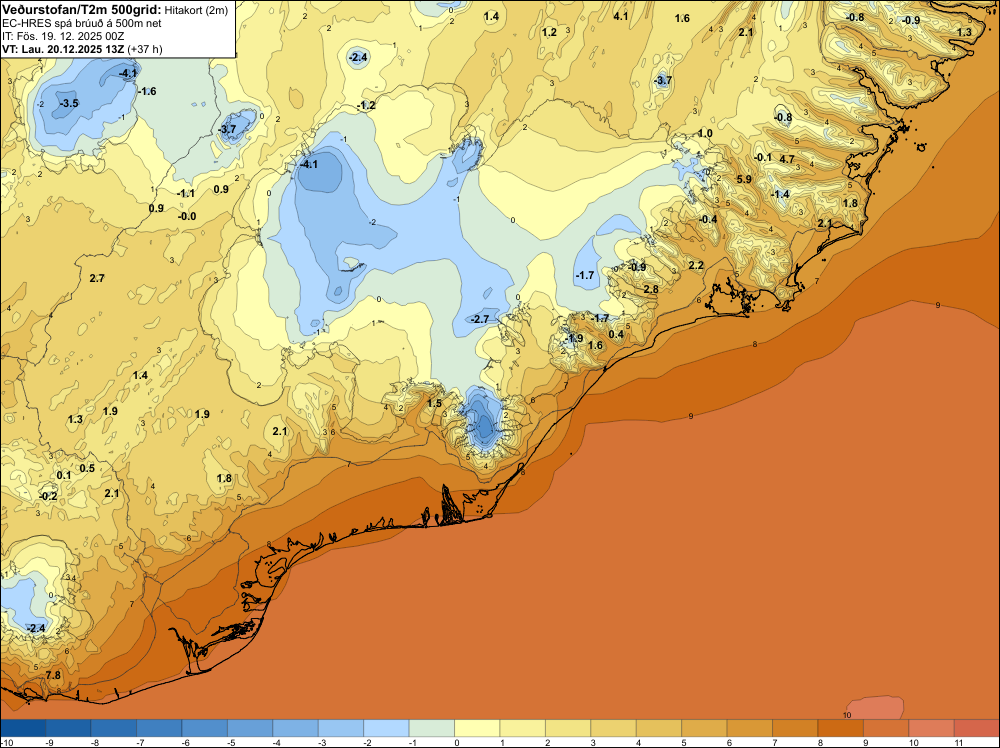
Task: Pick the legend swatch between -10 and -9
Action: pos(23,728)
